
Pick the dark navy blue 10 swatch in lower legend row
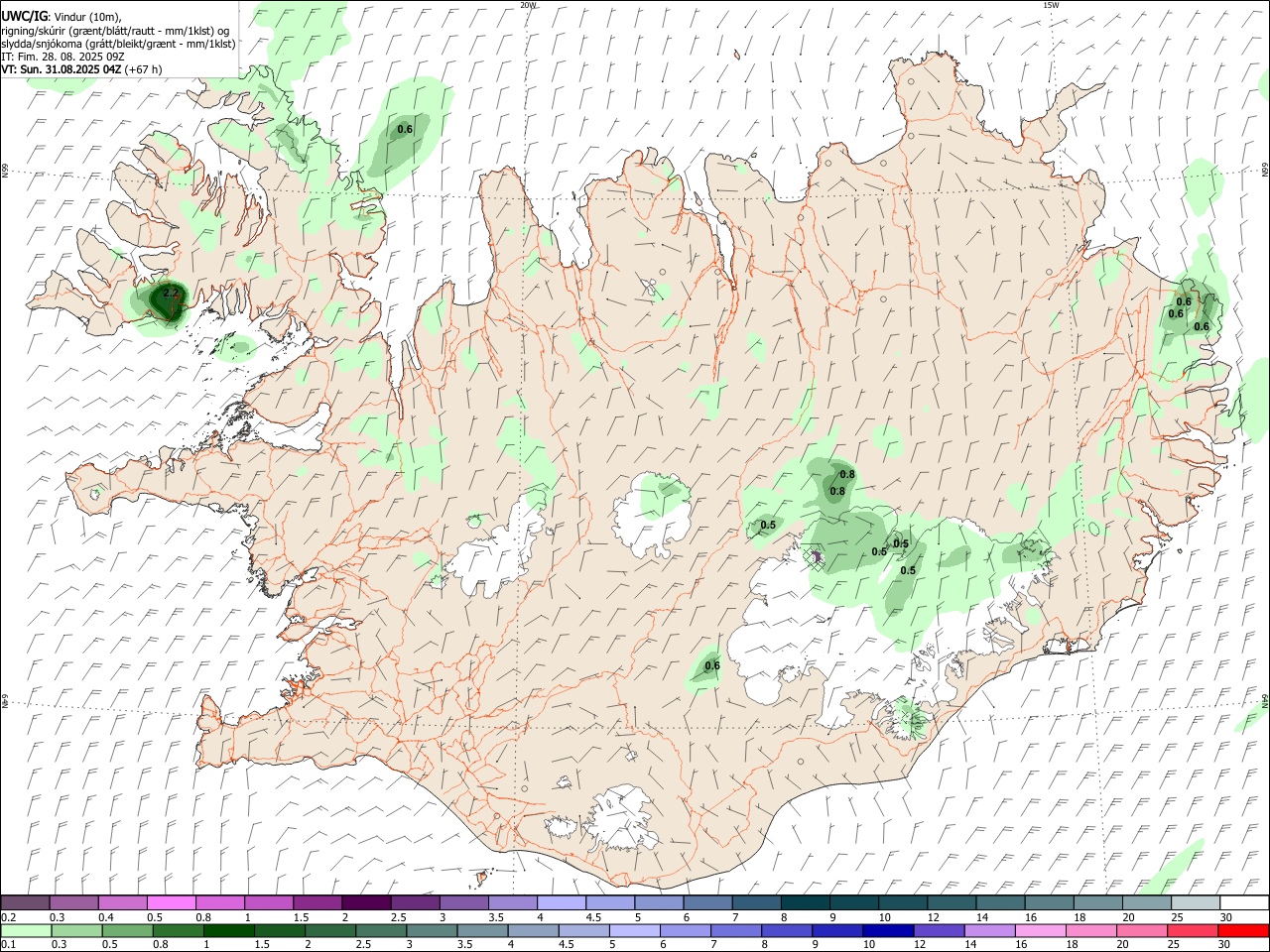coord(888,930)
